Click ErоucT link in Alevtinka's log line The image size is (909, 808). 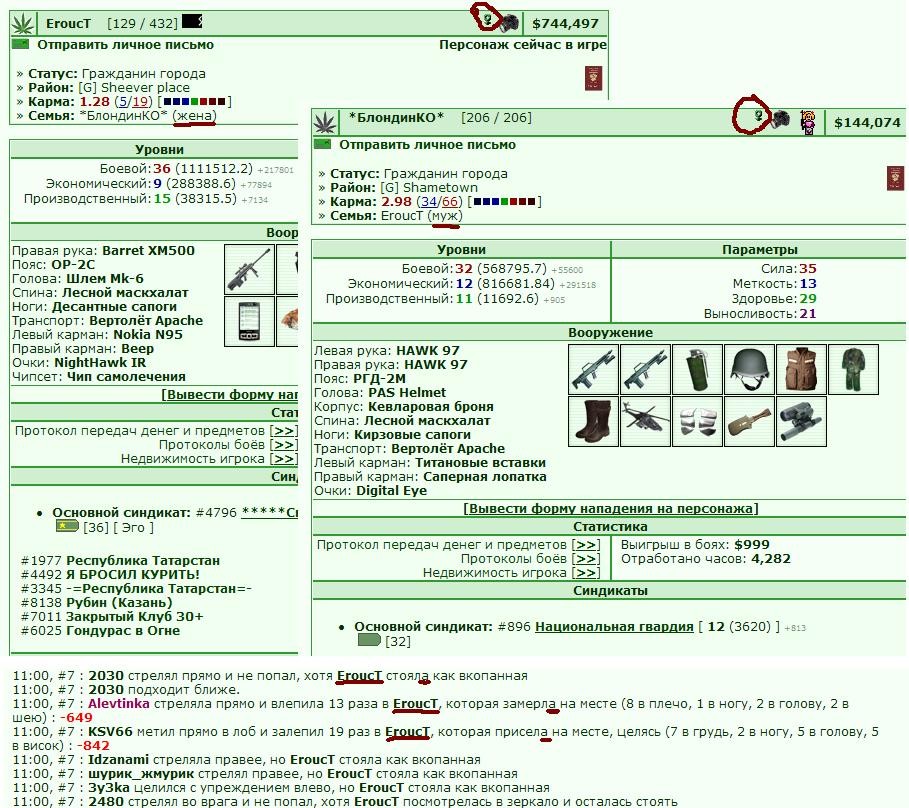(415, 704)
